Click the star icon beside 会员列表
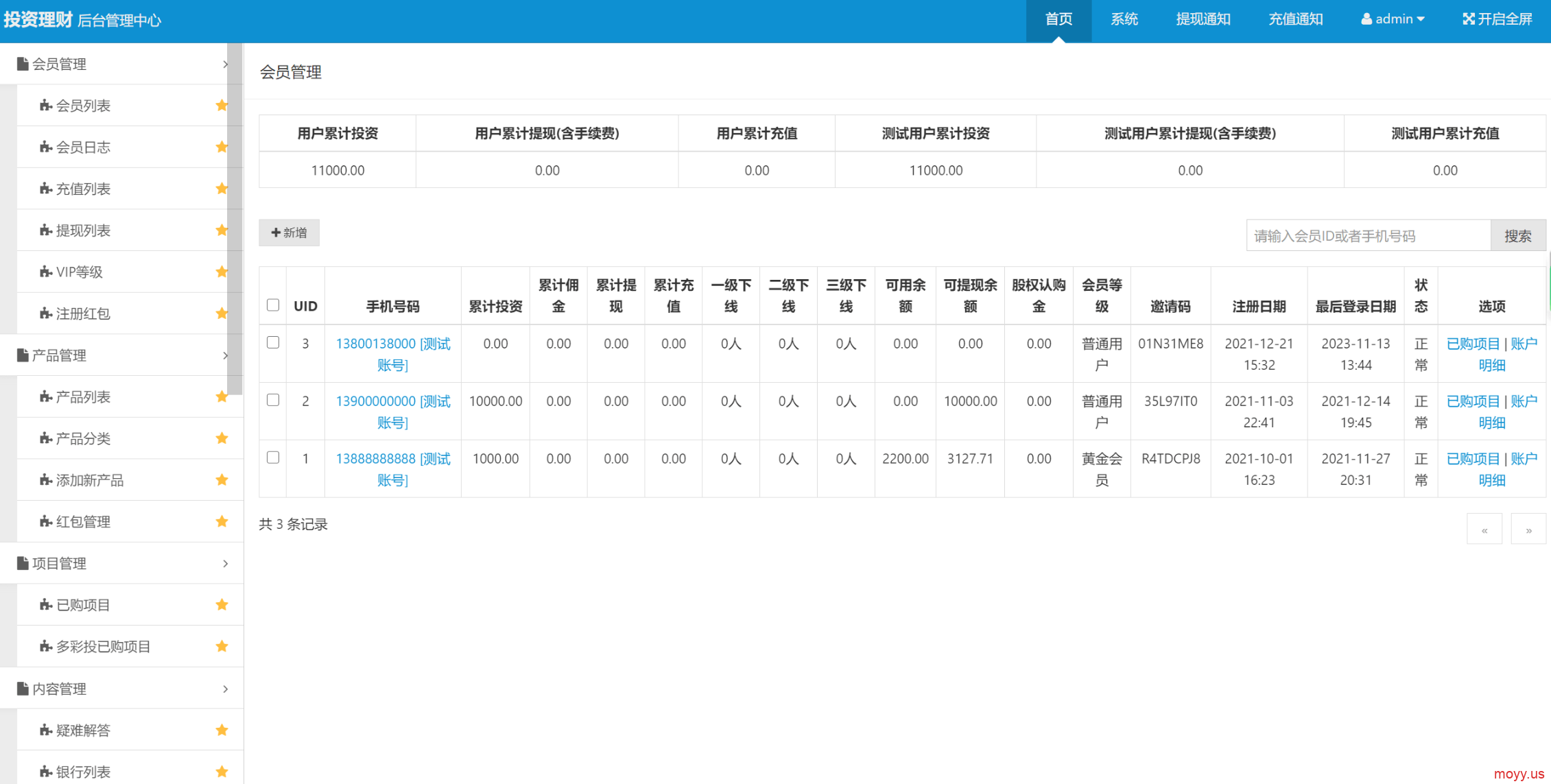The image size is (1551, 784). coord(222,105)
